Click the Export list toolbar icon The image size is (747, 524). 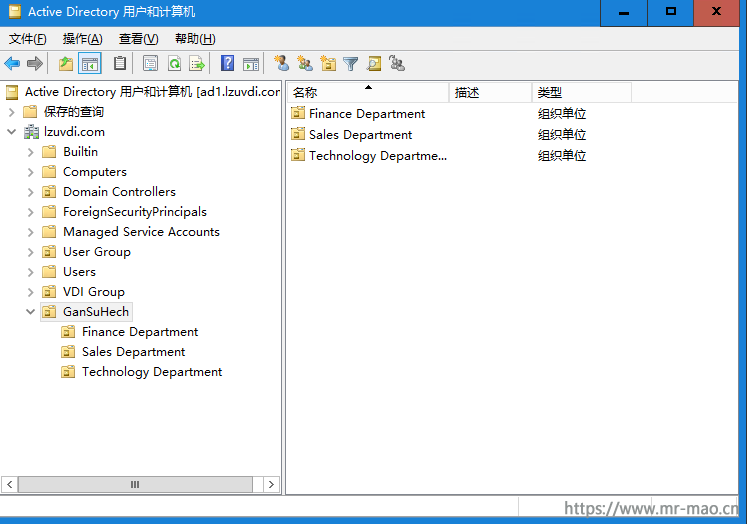tap(197, 63)
